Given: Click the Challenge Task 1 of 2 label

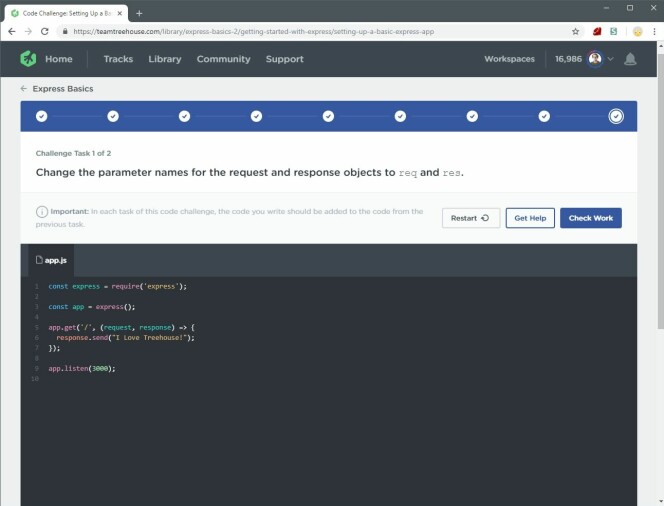Looking at the screenshot, I should point(73,153).
